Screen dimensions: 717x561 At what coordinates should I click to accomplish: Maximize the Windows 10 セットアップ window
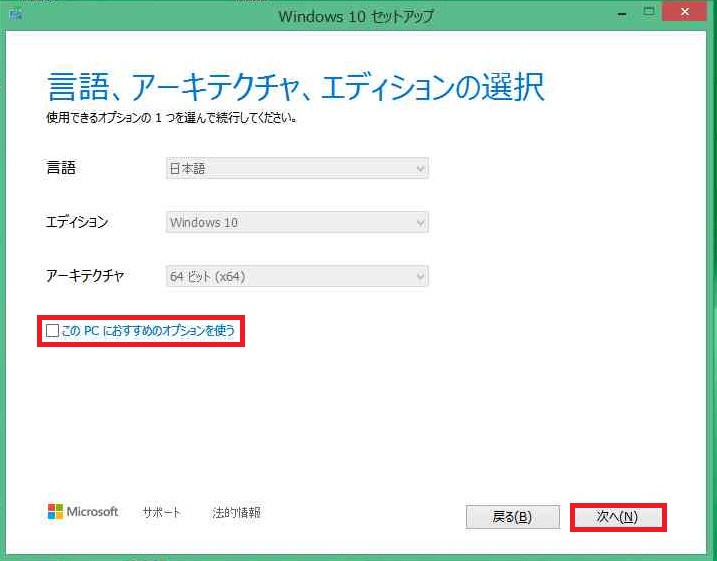pyautogui.click(x=648, y=12)
